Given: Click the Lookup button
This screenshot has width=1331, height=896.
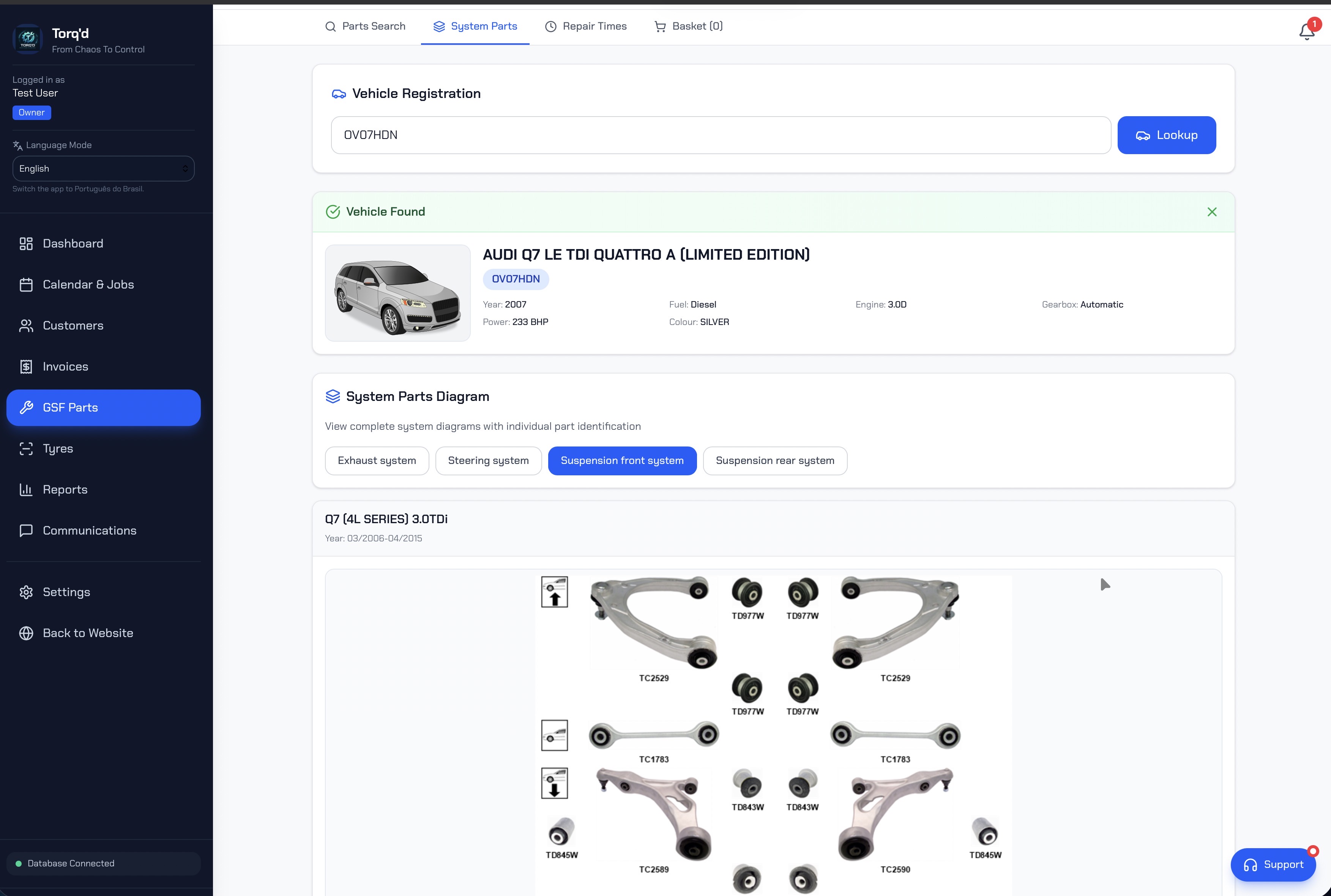Looking at the screenshot, I should 1167,136.
